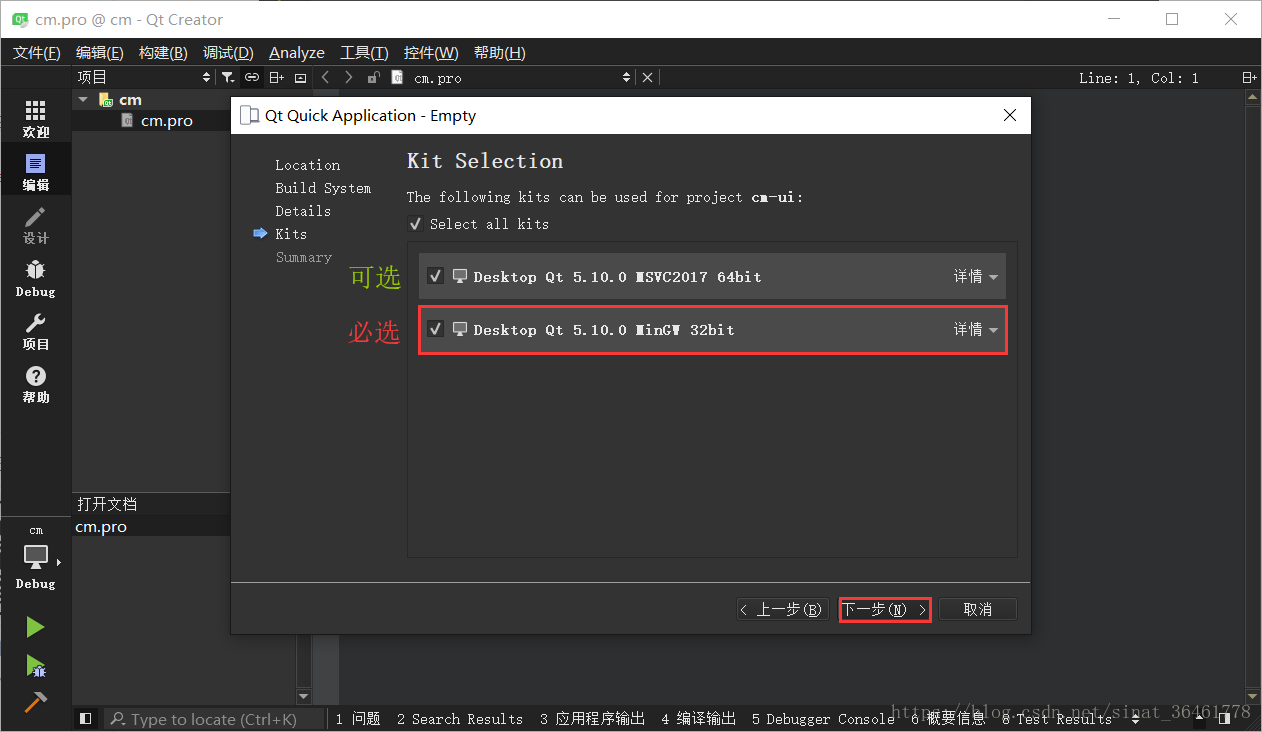
Task: Toggle left sidebar icon in status bar
Action: (x=85, y=718)
